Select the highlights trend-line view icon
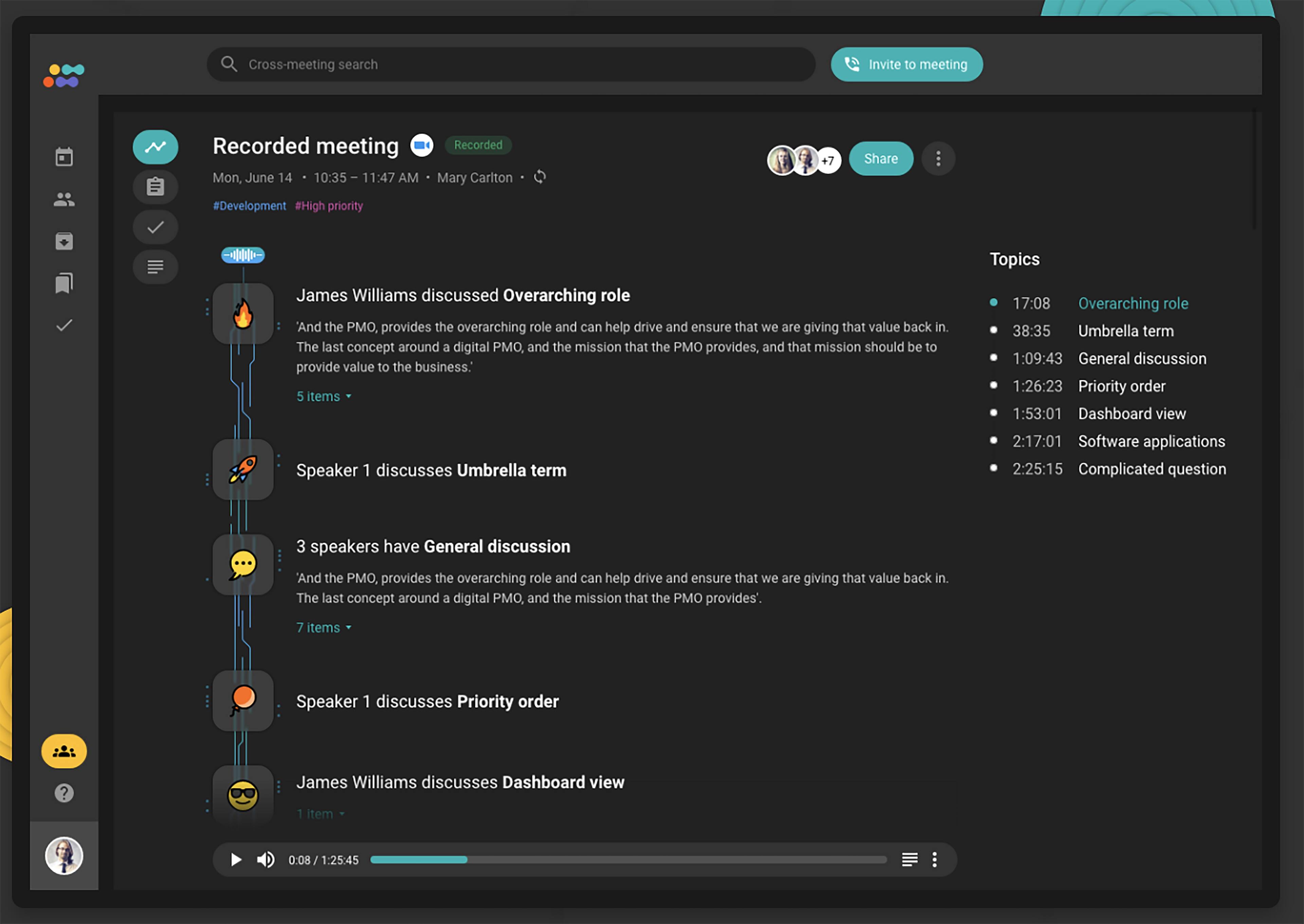 [x=156, y=147]
